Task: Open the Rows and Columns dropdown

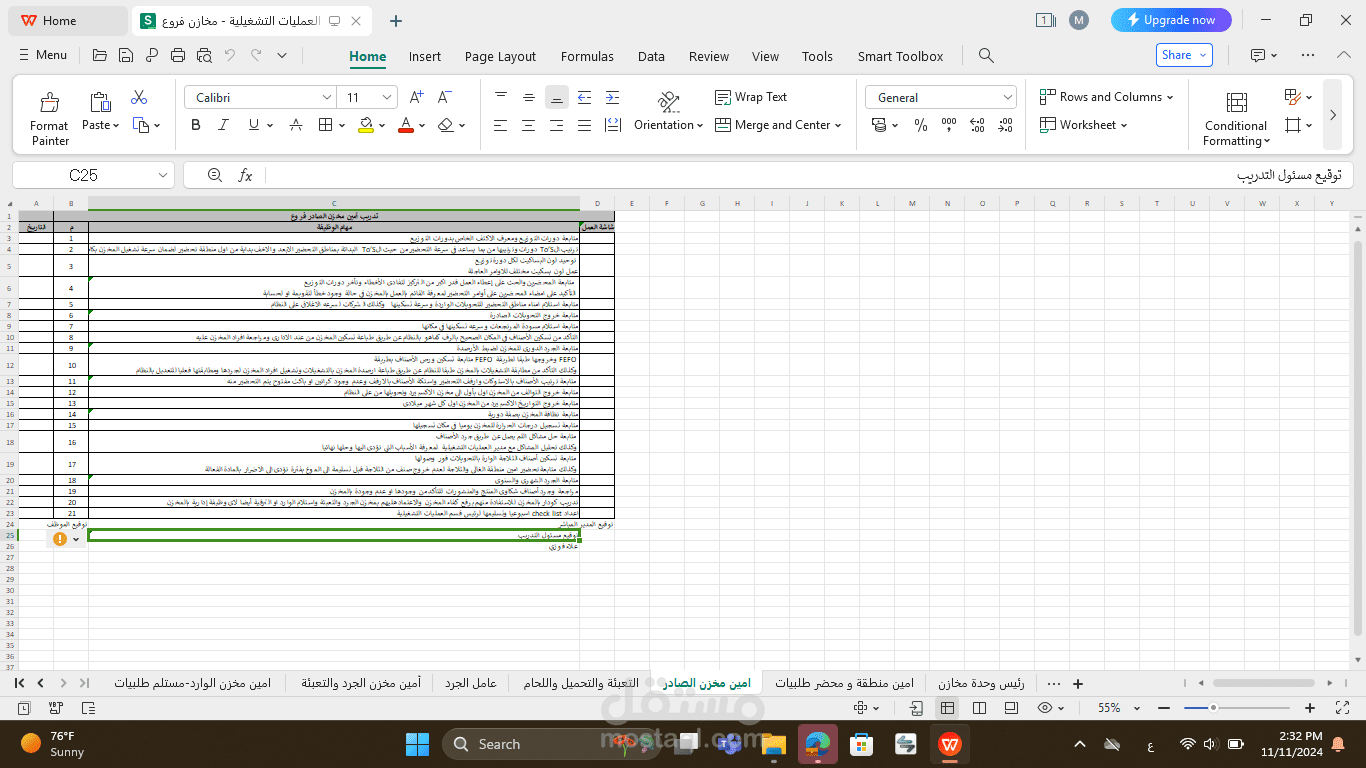Action: 1107,97
